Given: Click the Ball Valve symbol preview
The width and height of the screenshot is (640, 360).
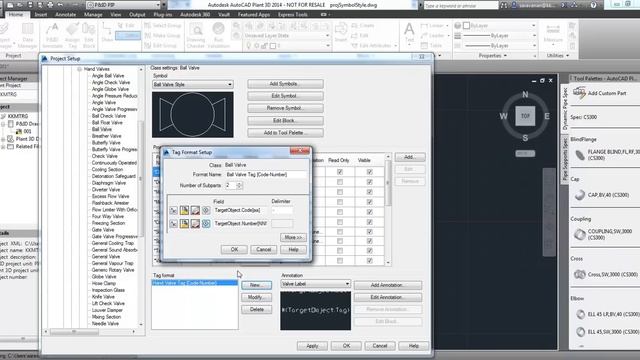Looking at the screenshot, I should pyautogui.click(x=193, y=114).
